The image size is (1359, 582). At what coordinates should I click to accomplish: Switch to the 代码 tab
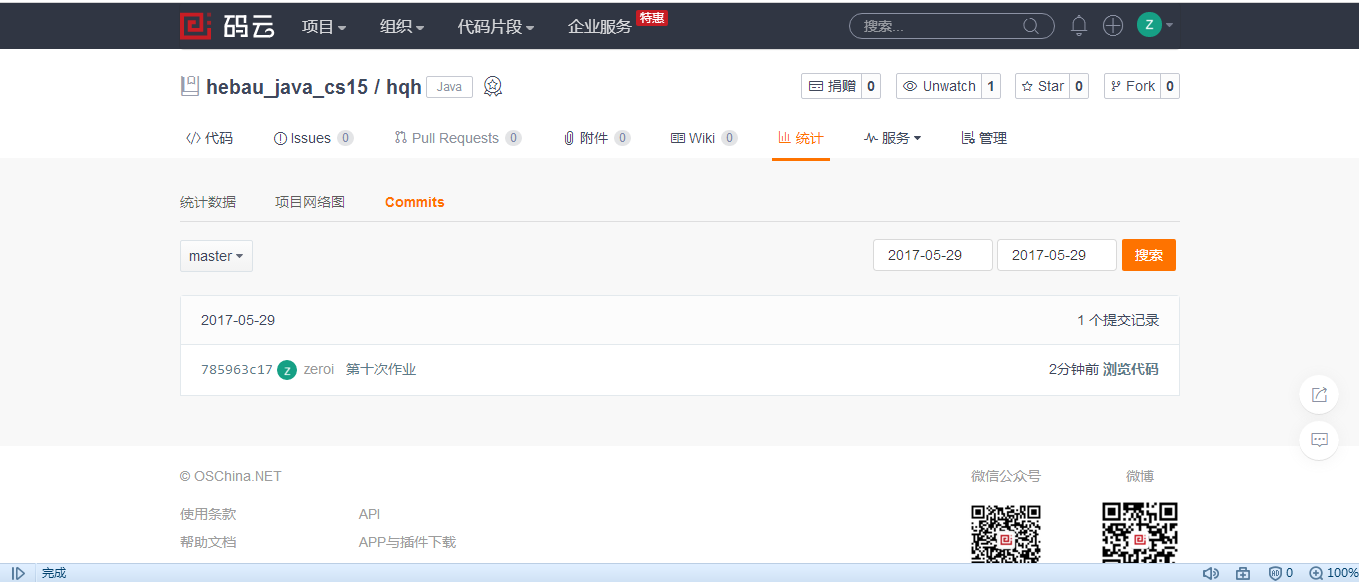[209, 138]
